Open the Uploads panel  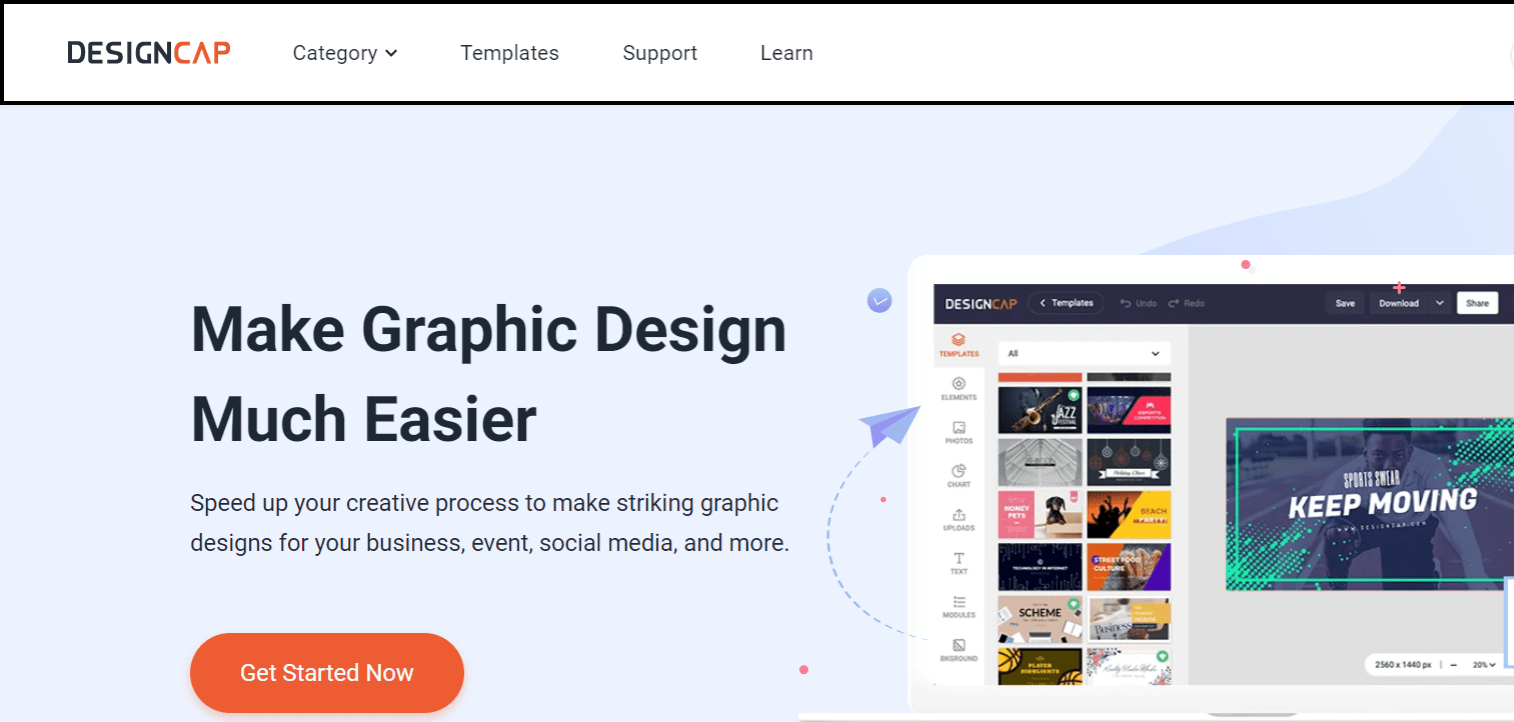tap(957, 514)
